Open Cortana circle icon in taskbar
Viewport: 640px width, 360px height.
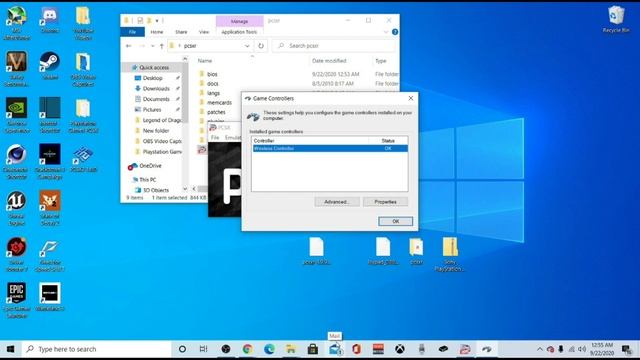point(182,349)
